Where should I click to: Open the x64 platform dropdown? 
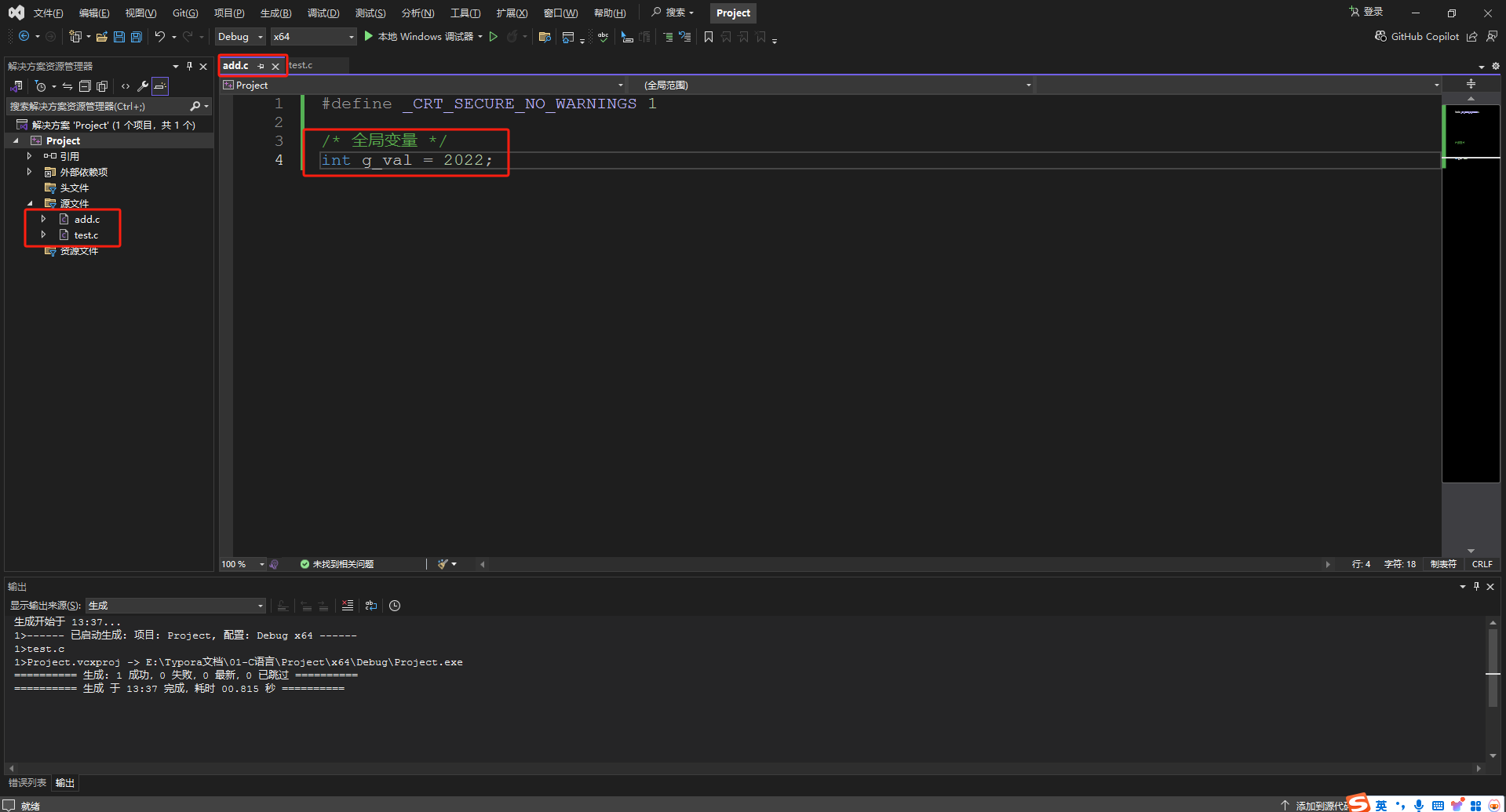point(314,37)
